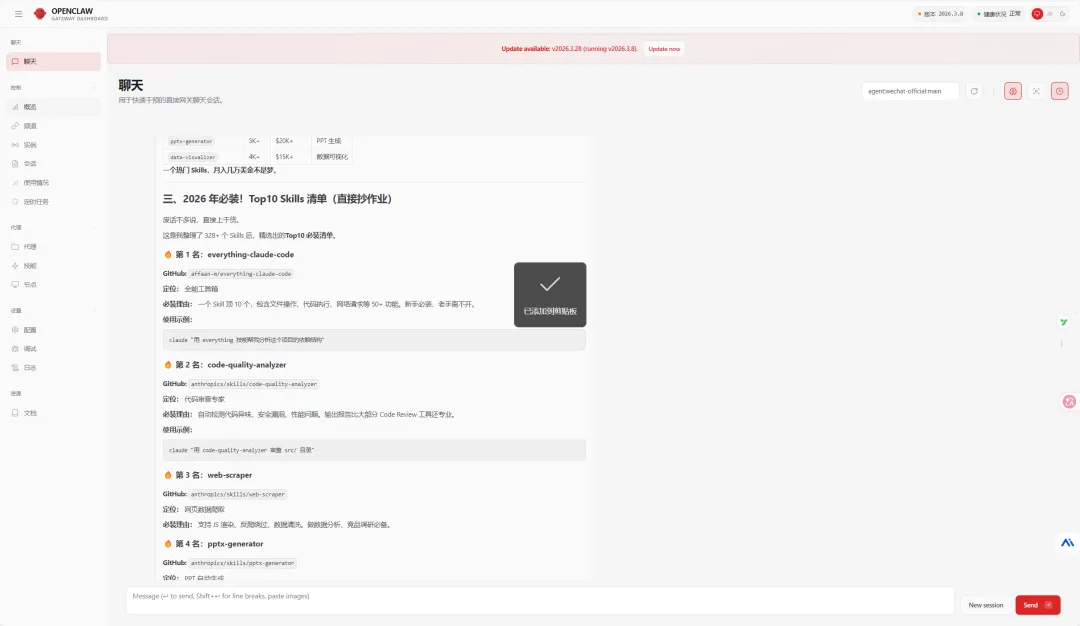This screenshot has width=1080, height=626.
Task: Click the 聊天 page title
Action: click(131, 85)
